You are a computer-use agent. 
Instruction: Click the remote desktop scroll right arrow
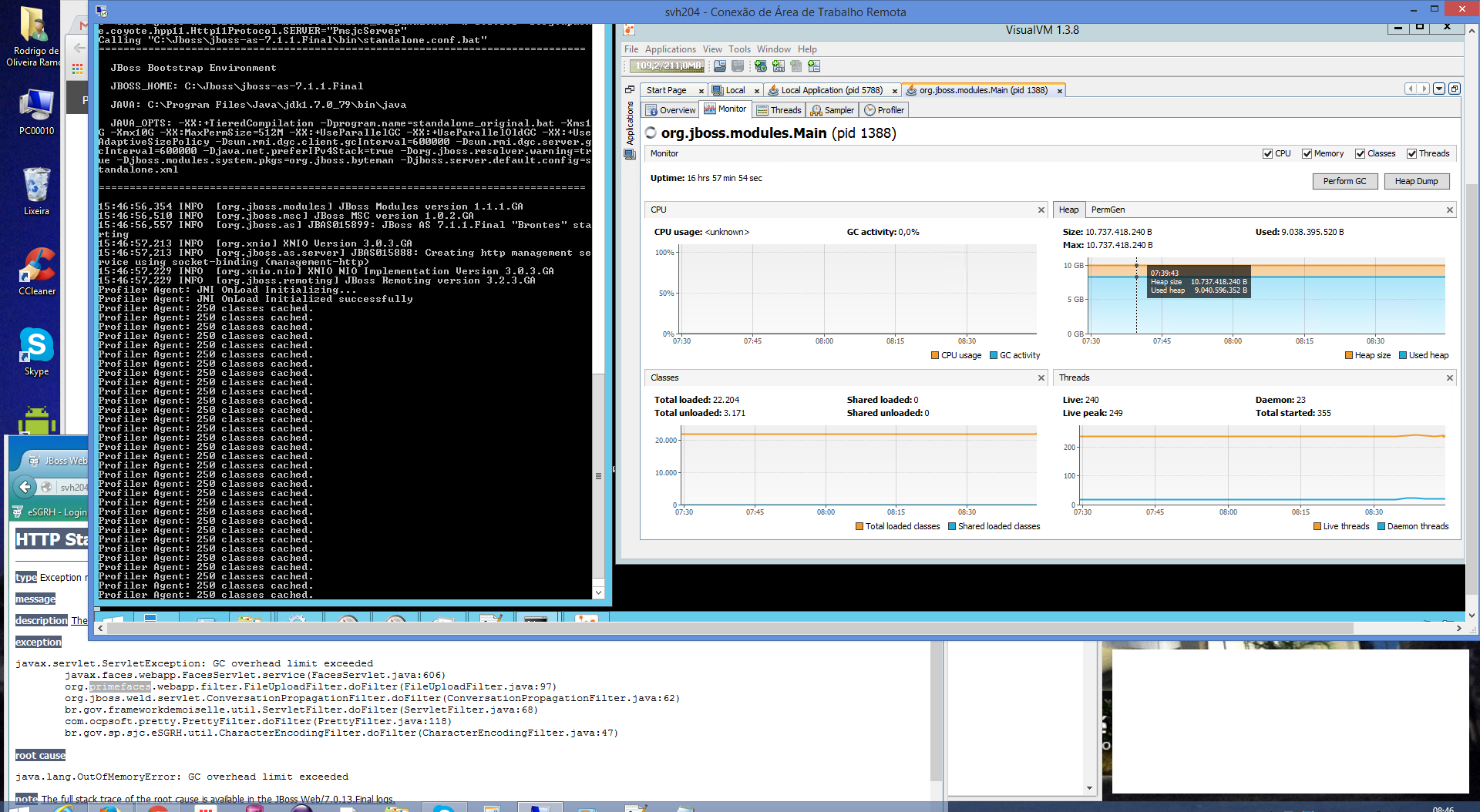click(x=1458, y=628)
